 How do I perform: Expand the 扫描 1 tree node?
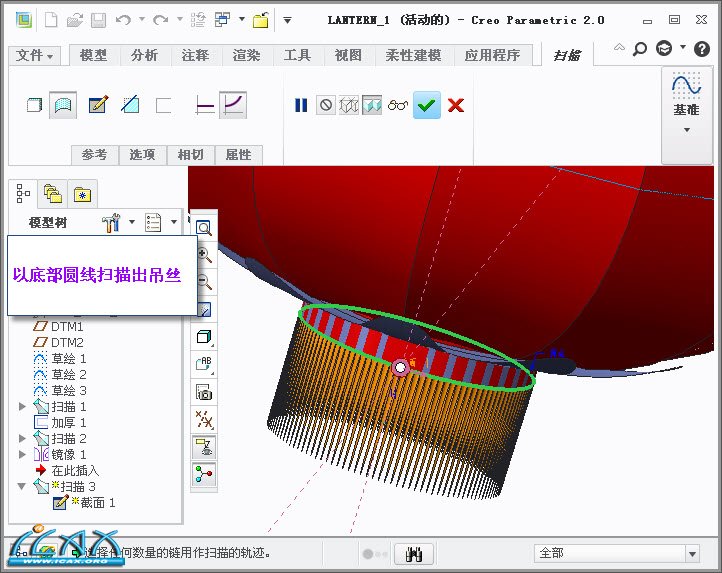[23, 407]
